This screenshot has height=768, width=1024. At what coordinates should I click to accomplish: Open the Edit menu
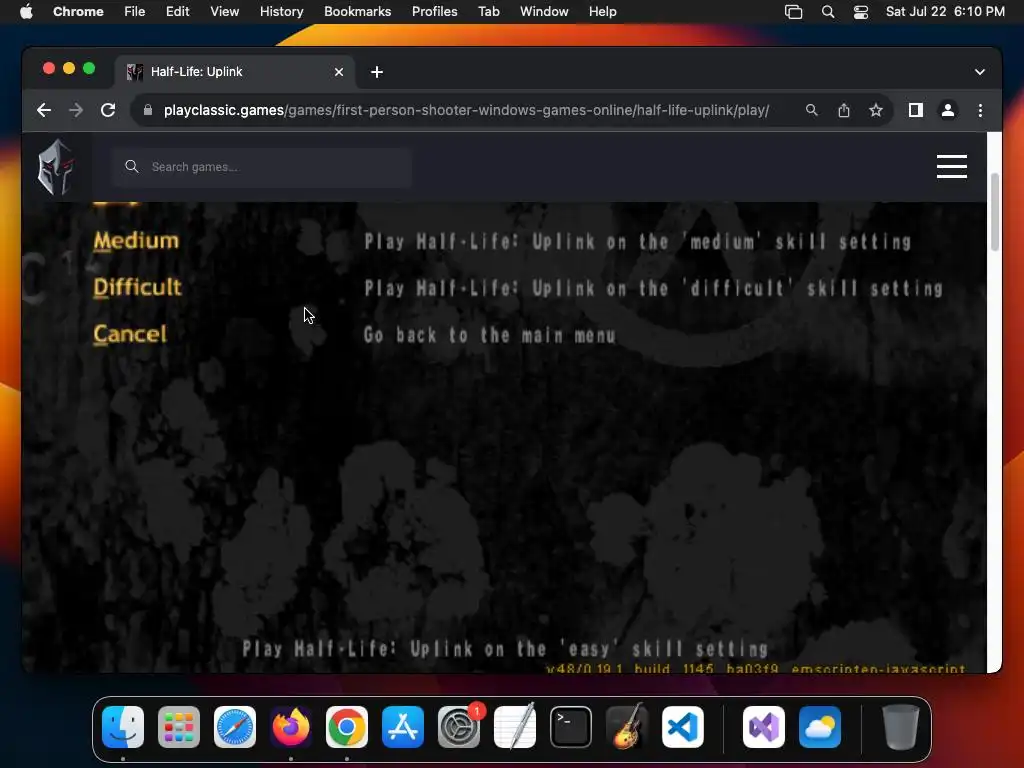coord(177,12)
